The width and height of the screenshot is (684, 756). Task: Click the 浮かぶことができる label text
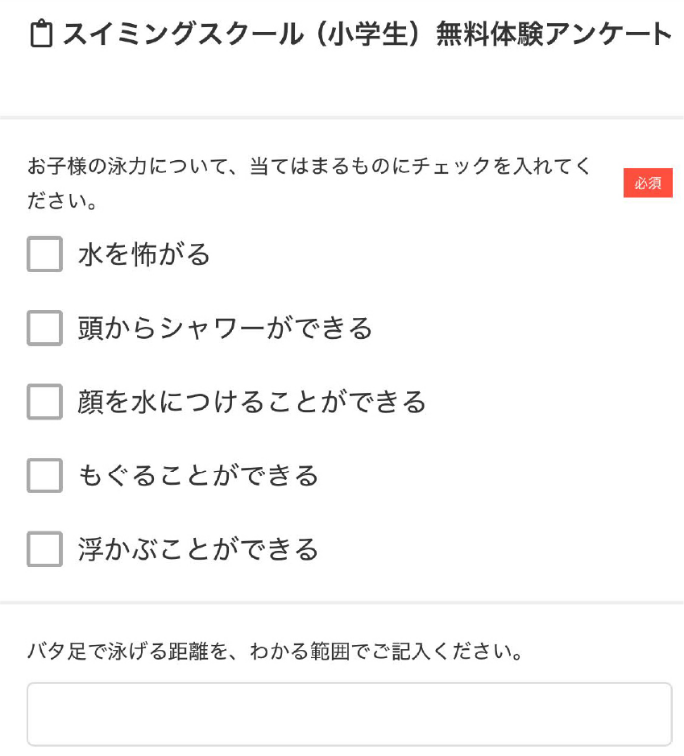[198, 549]
